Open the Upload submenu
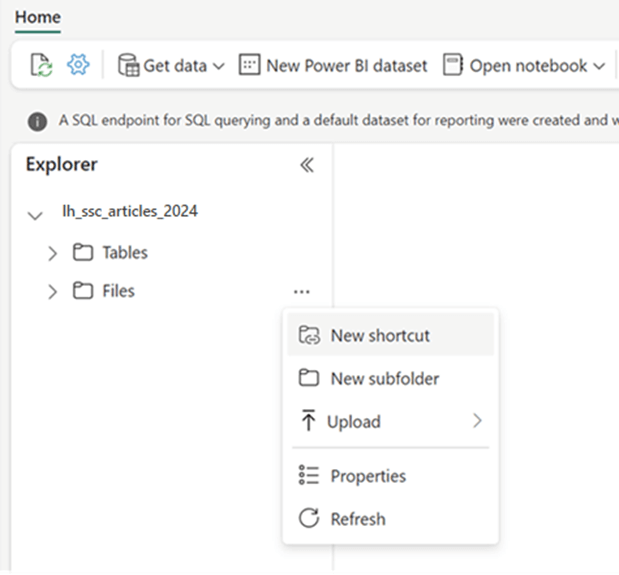This screenshot has width=619, height=575. coord(390,422)
